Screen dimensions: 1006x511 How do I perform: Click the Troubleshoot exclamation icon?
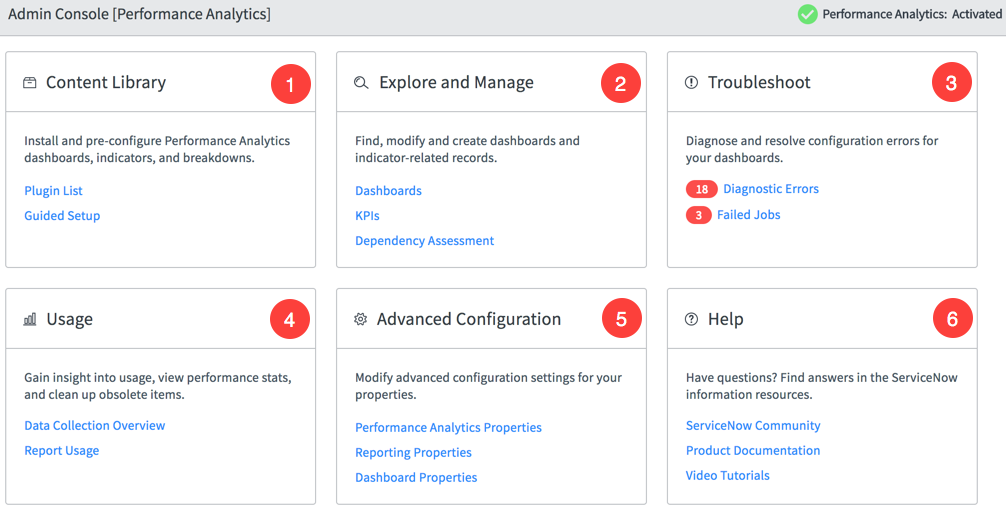[x=691, y=82]
